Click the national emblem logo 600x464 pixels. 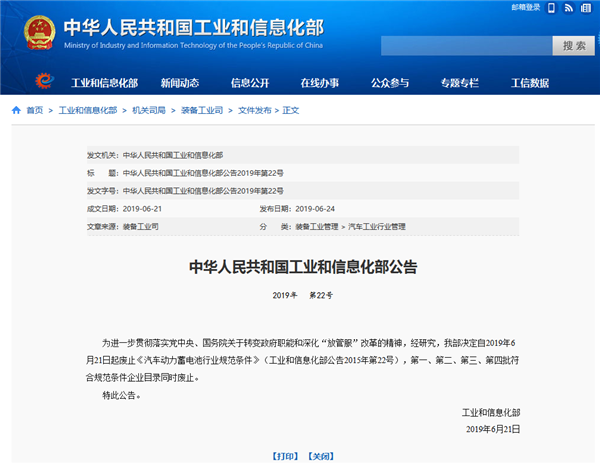pos(39,32)
